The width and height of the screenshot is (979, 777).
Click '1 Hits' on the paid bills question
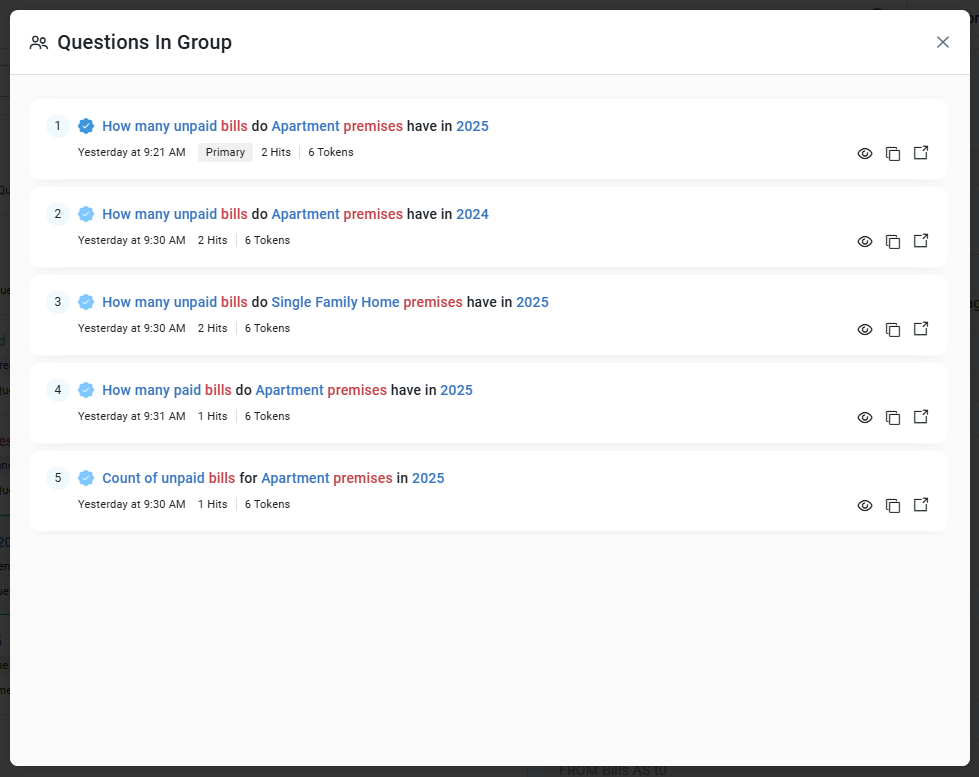pos(212,417)
